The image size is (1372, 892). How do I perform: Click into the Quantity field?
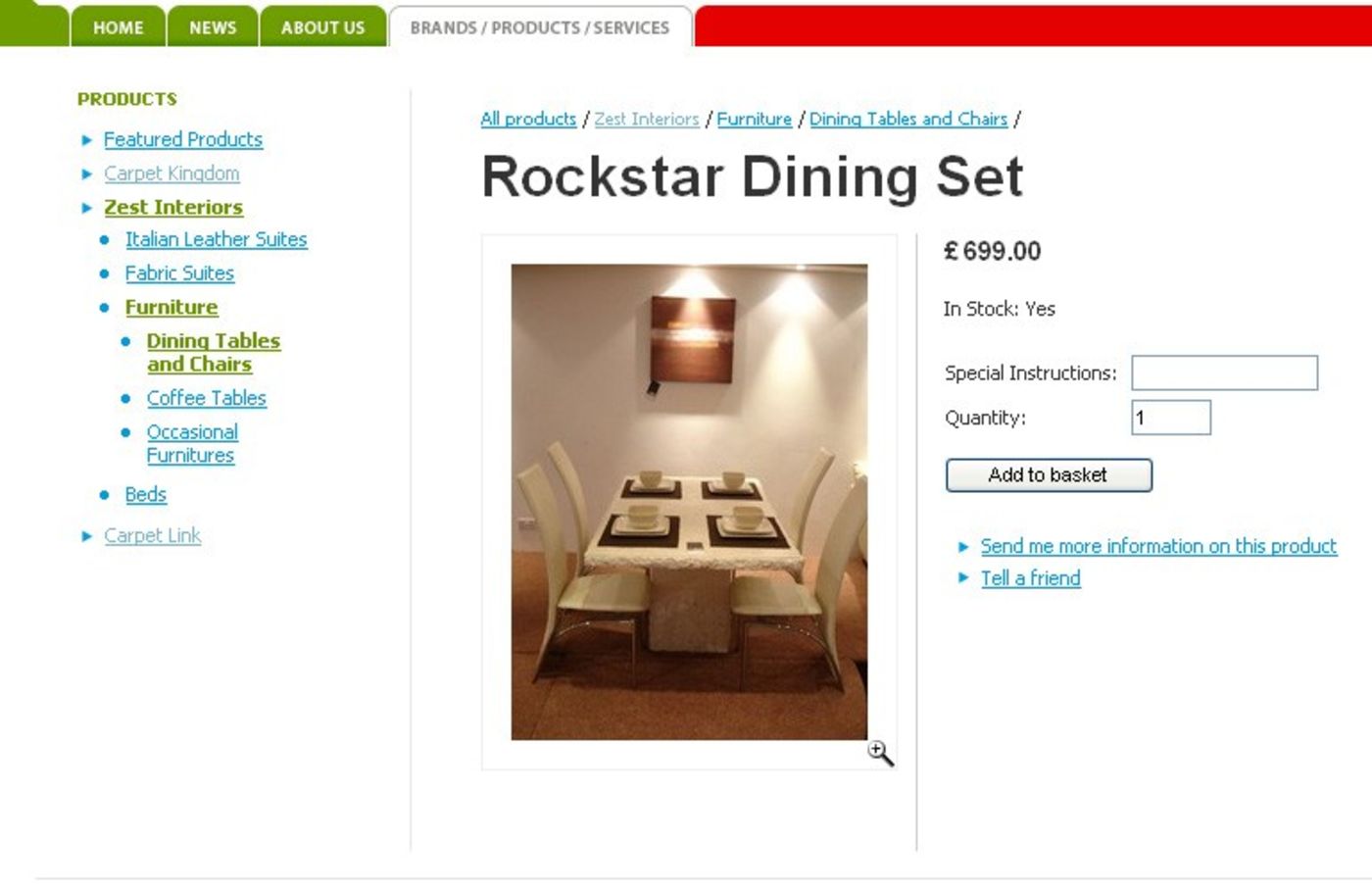point(1171,418)
